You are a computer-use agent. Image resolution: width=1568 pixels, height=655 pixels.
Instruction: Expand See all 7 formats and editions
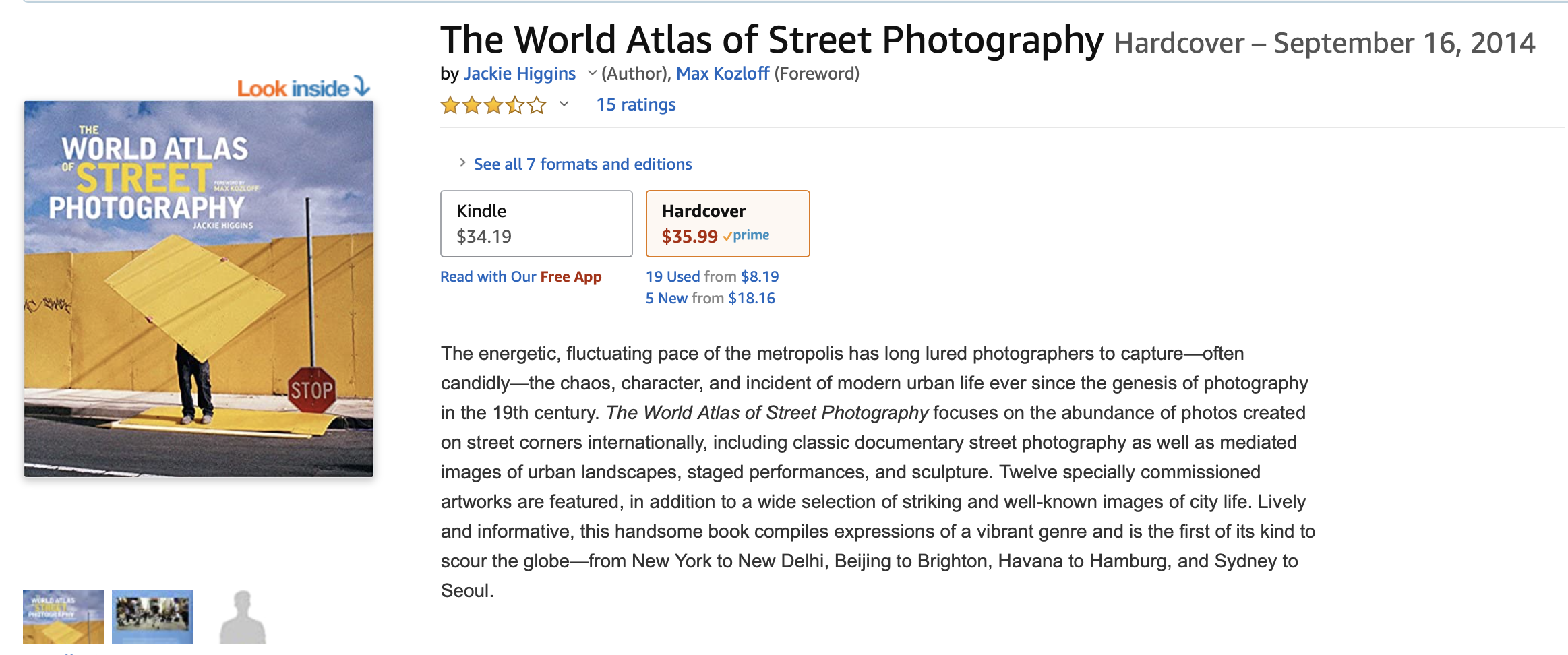[x=582, y=164]
